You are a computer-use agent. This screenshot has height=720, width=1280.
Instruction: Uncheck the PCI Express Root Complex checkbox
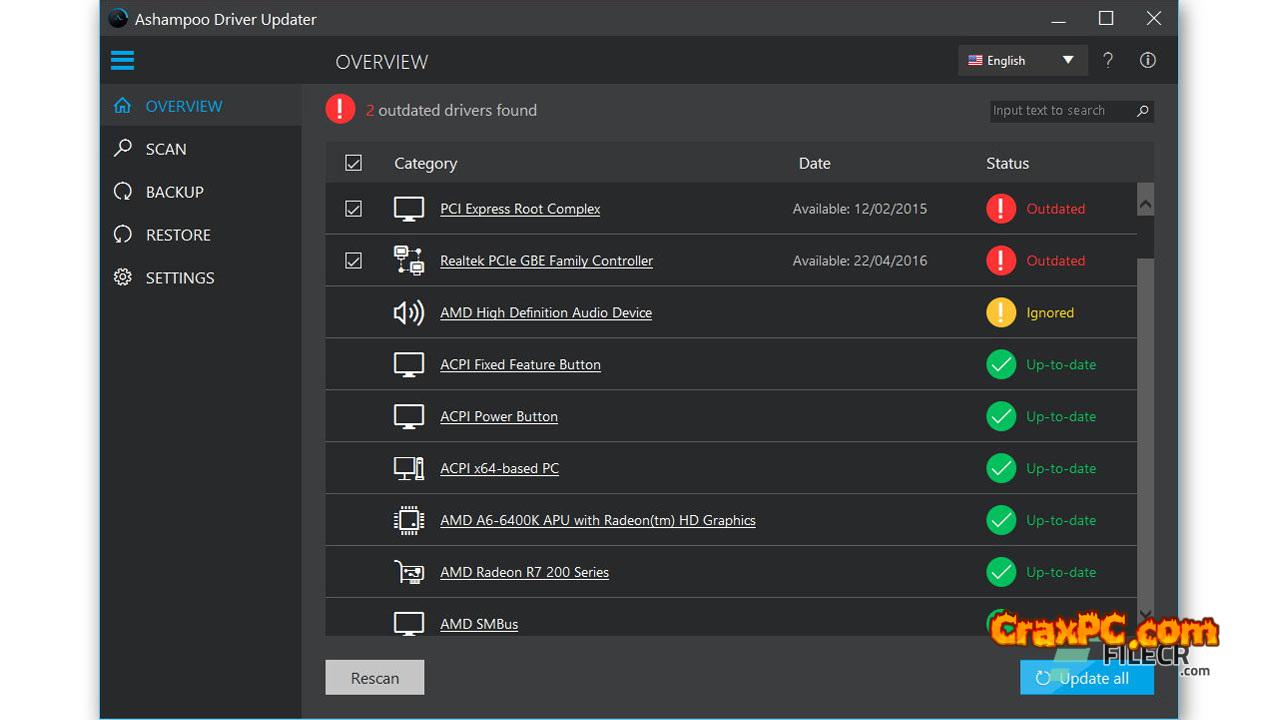pos(353,209)
